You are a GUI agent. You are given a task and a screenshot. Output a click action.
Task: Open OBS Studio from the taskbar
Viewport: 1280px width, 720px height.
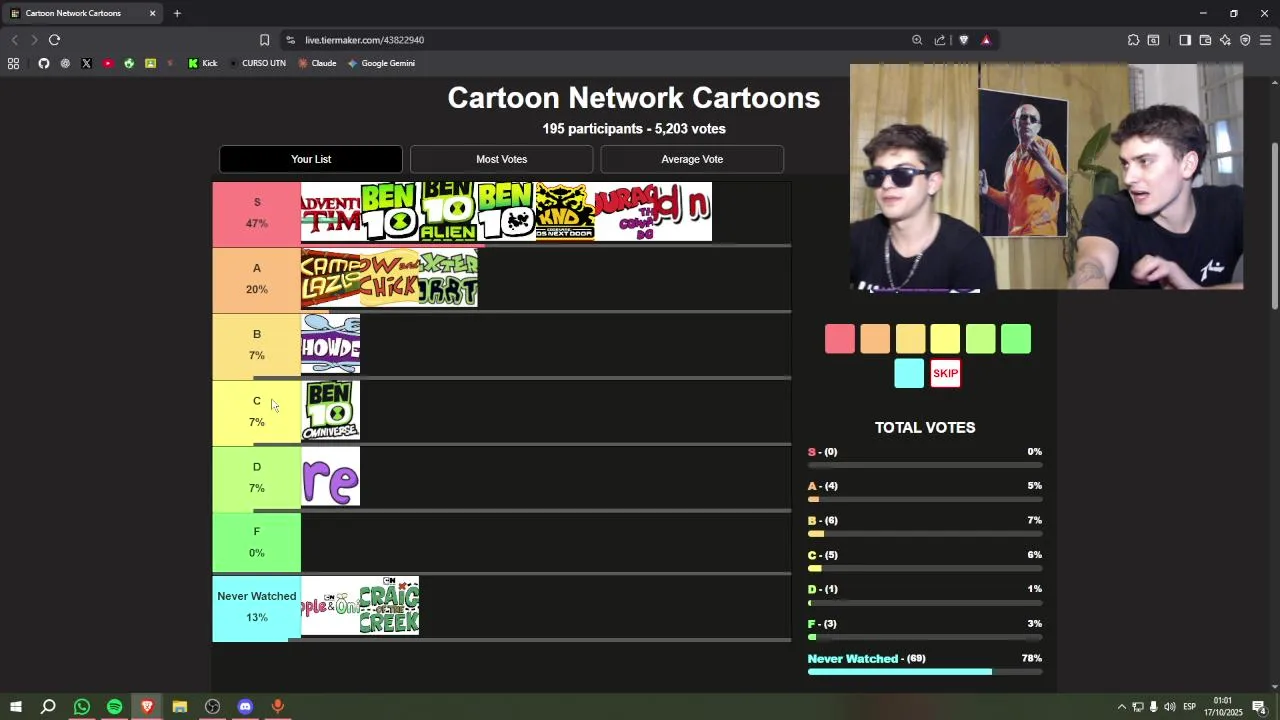coord(212,707)
